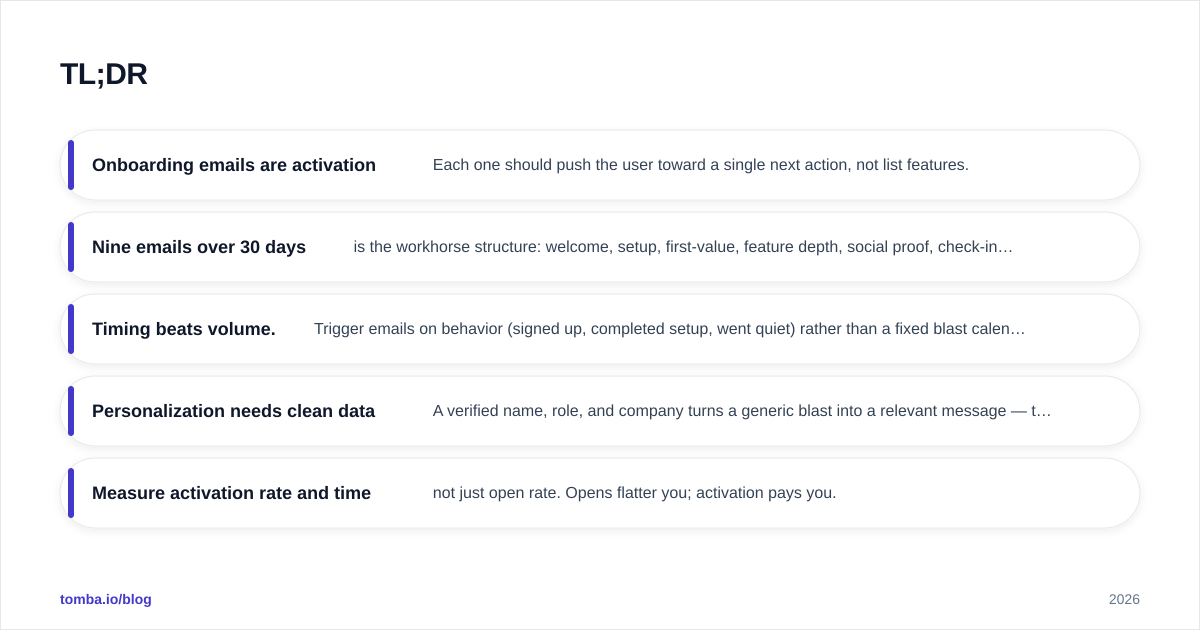Click the 2026 year label

tap(1124, 599)
